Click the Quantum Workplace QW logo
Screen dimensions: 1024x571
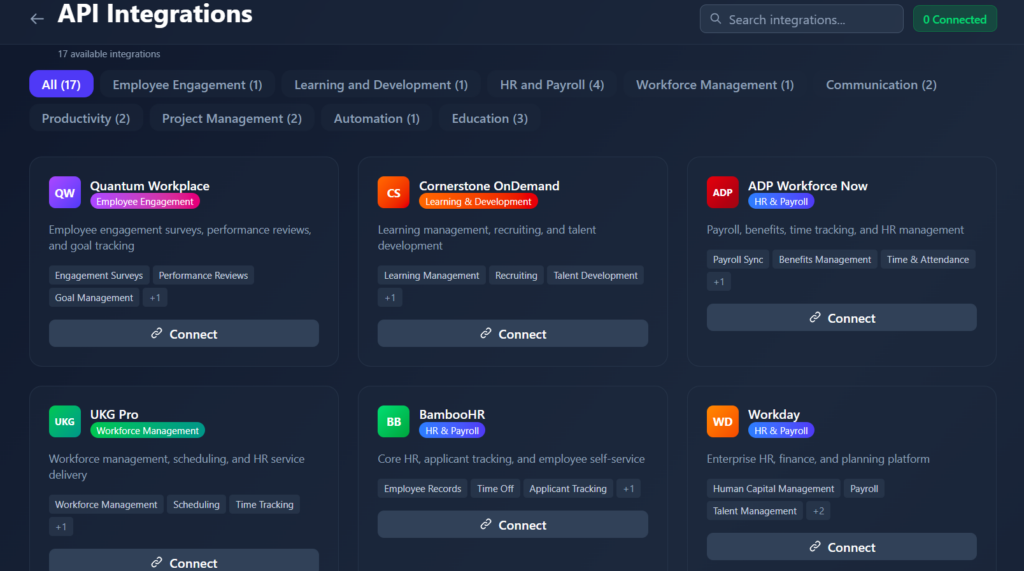[65, 193]
